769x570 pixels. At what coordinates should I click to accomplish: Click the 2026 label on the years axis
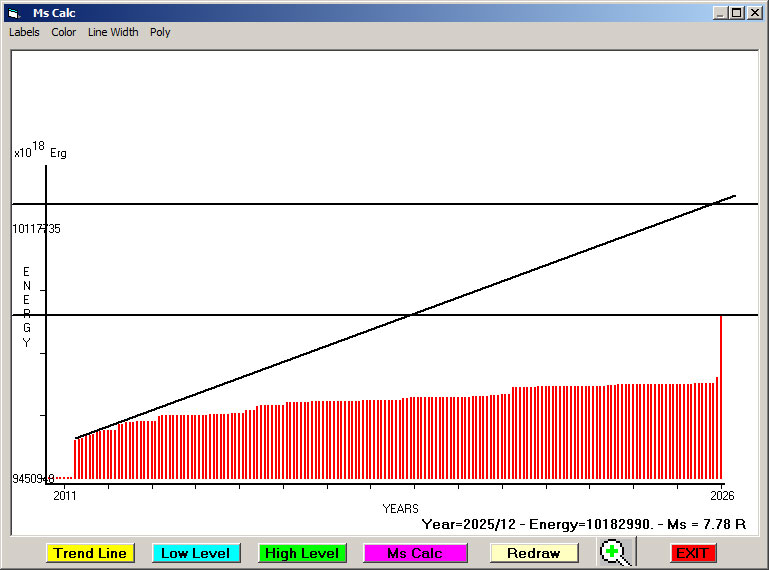[x=722, y=496]
